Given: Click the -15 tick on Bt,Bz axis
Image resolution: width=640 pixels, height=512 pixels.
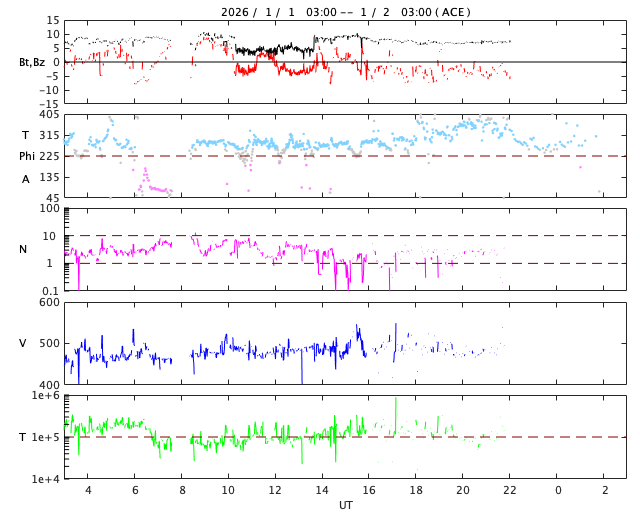Looking at the screenshot, I should (48, 103).
